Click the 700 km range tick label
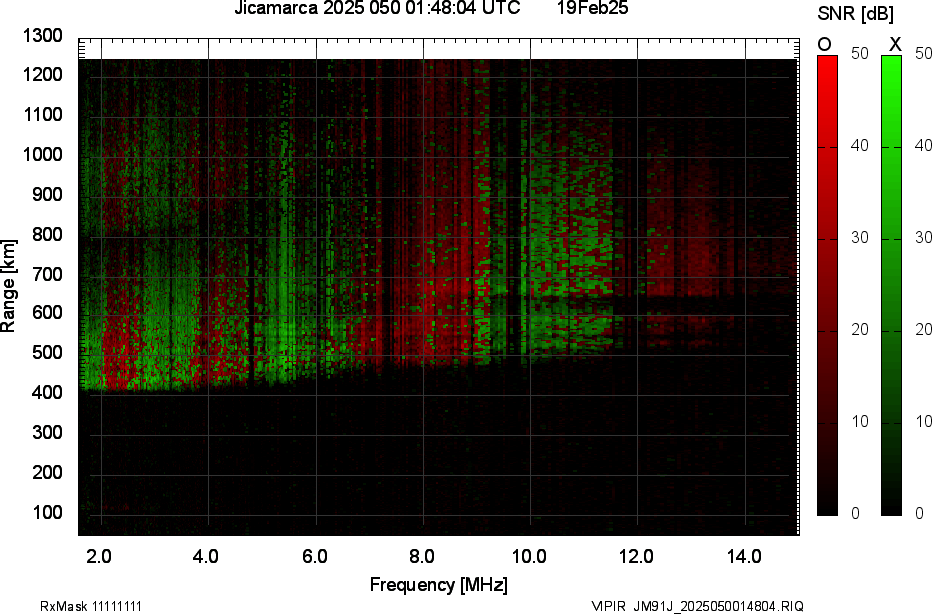 (x=46, y=274)
